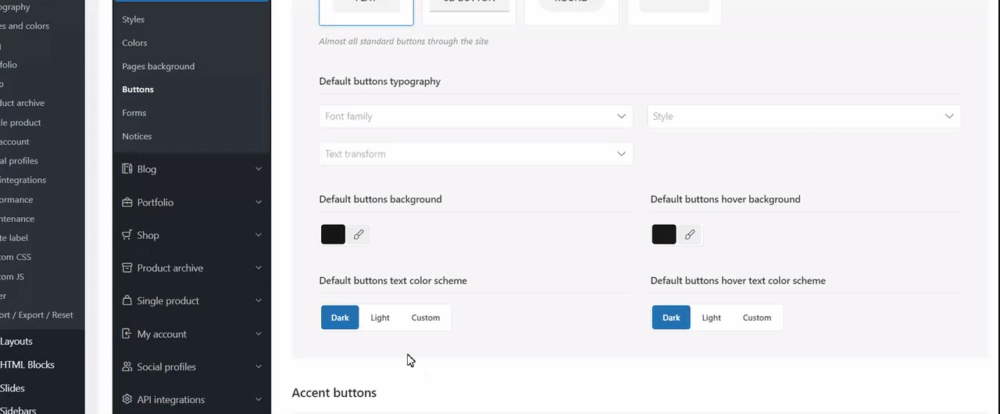Click link icon beside default buttons background
1000x414 pixels.
[359, 234]
